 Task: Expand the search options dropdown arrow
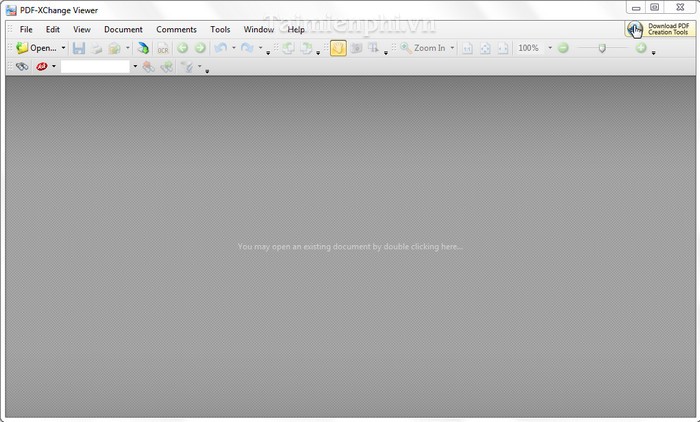(200, 67)
